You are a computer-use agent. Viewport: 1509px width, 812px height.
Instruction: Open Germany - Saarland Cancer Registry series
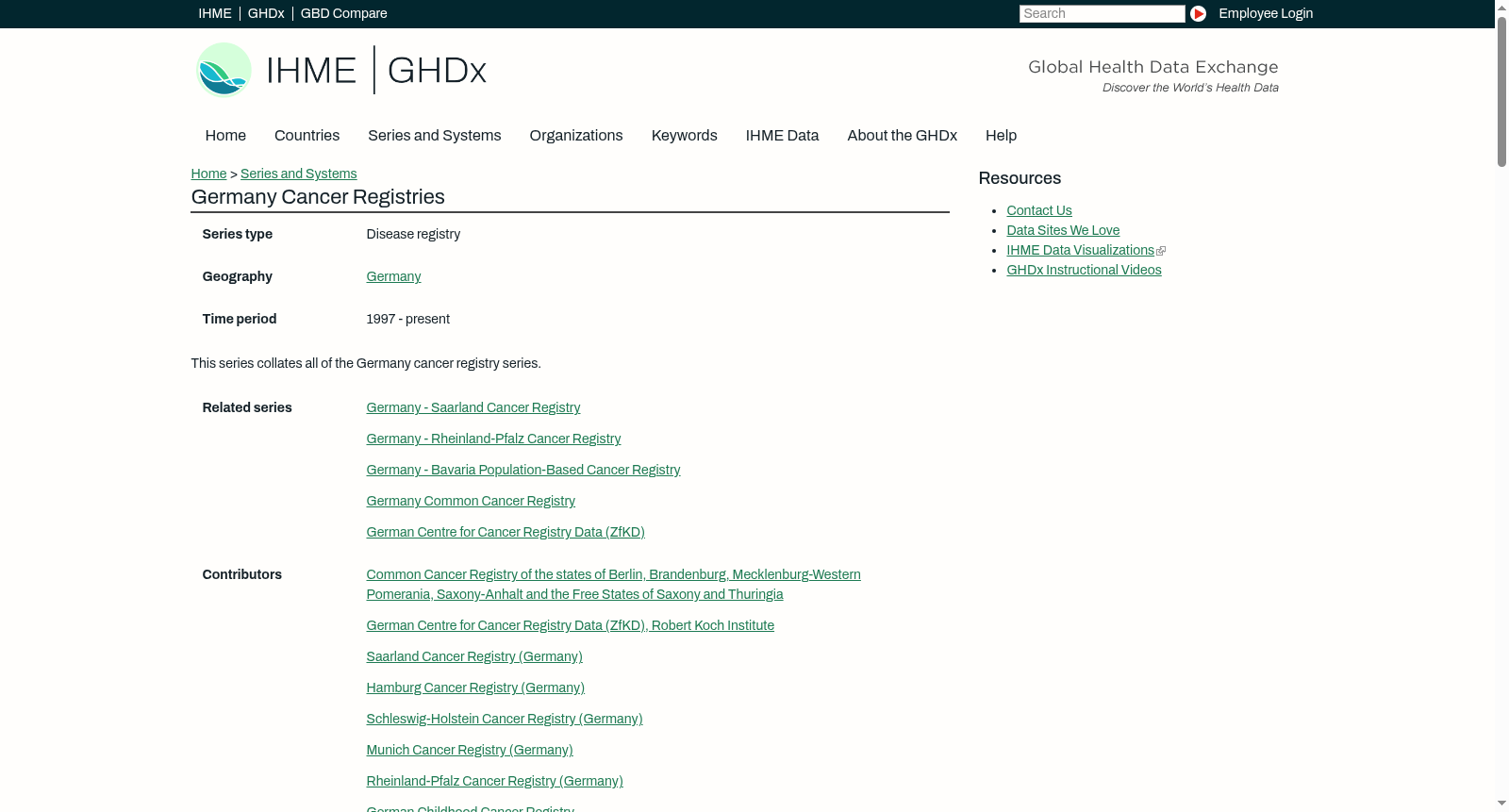[x=473, y=407]
